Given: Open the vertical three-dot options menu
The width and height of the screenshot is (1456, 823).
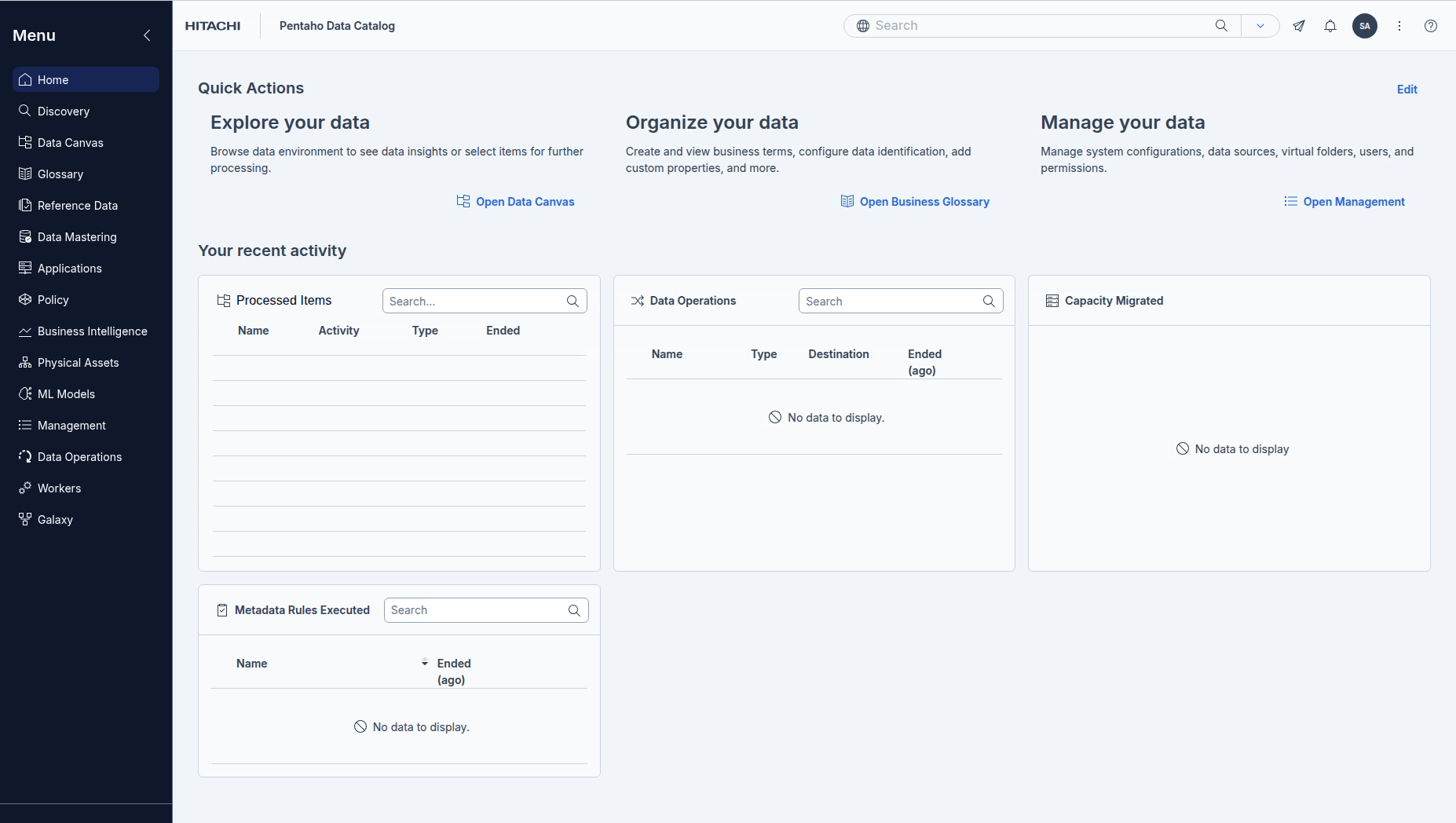Looking at the screenshot, I should [x=1399, y=26].
